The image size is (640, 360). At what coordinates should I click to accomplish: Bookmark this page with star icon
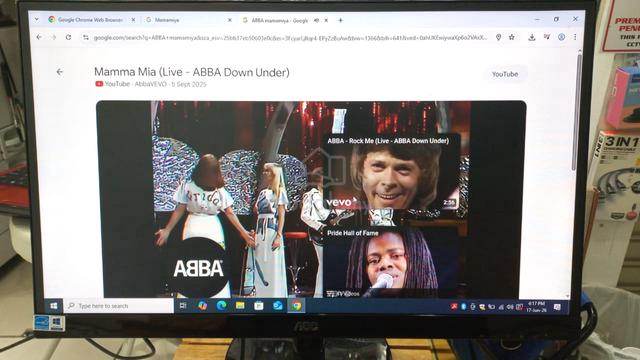[x=512, y=37]
